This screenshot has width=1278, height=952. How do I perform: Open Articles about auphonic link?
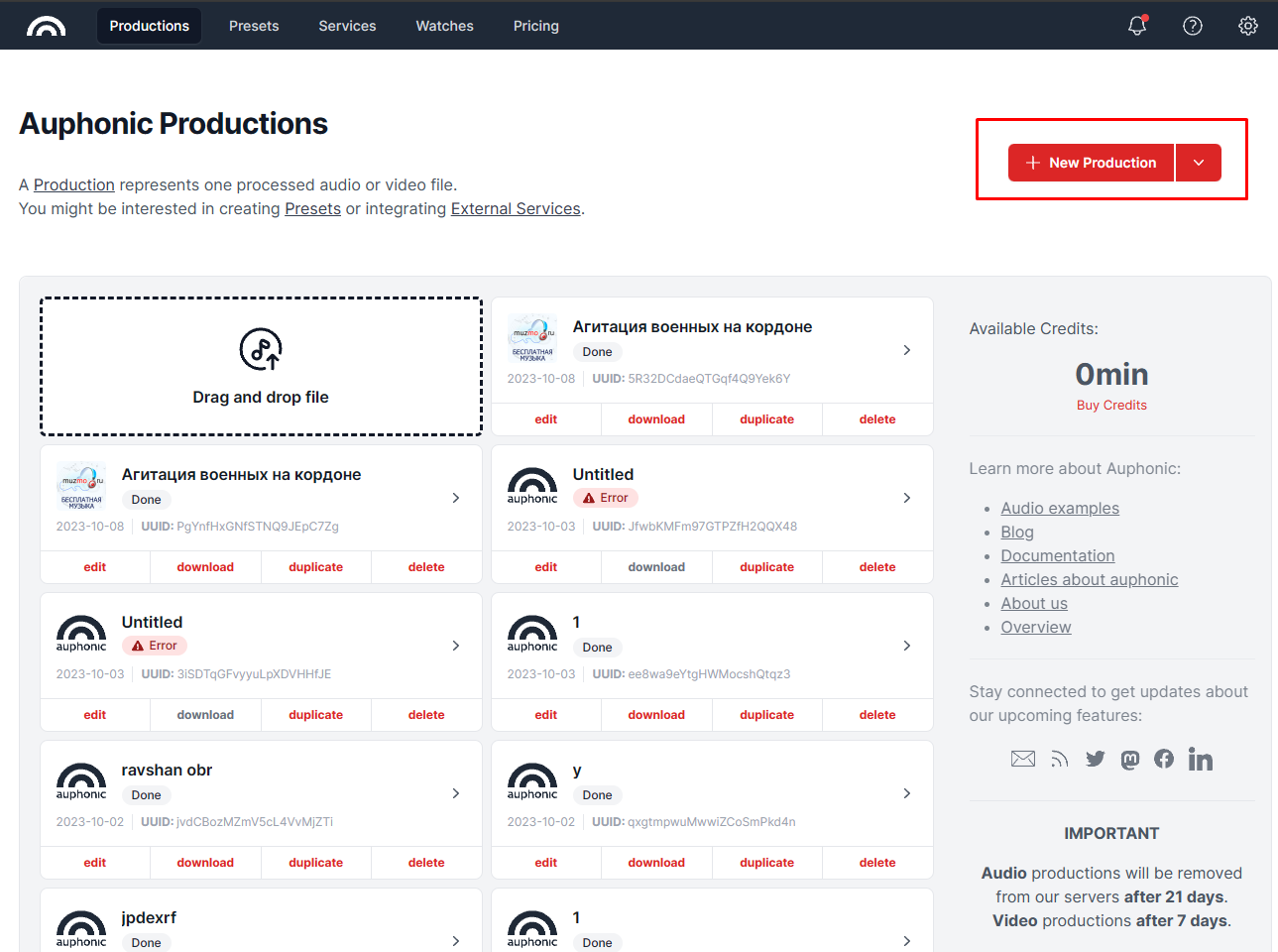[1090, 579]
